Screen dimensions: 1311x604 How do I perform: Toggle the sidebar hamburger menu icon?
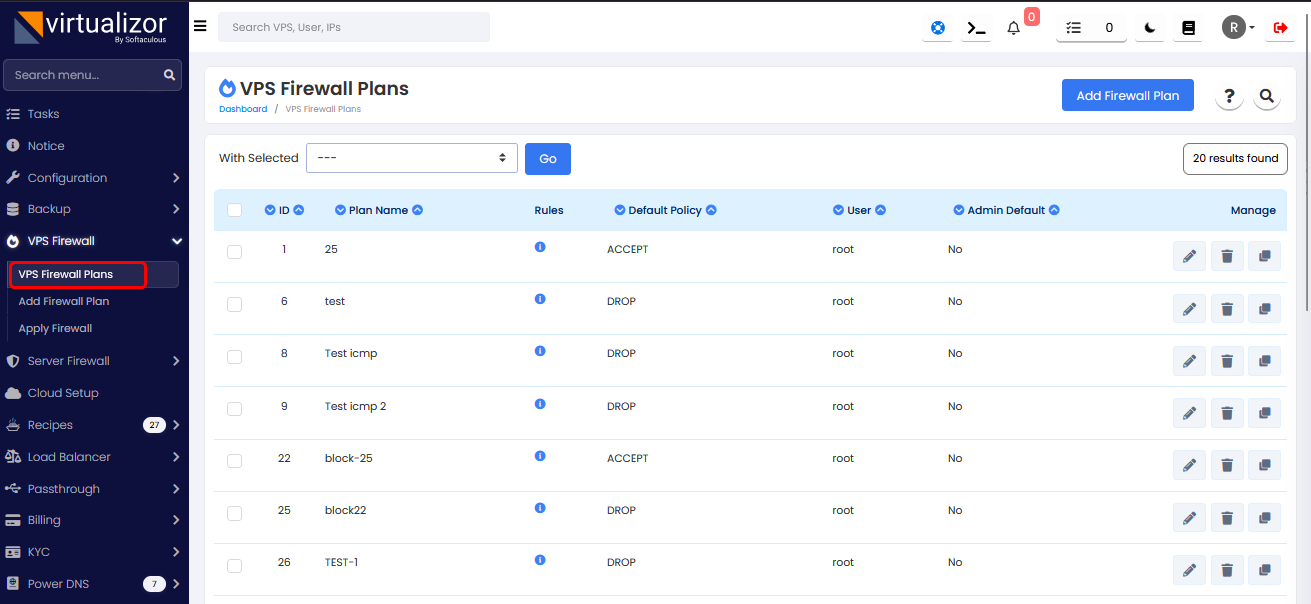(200, 27)
